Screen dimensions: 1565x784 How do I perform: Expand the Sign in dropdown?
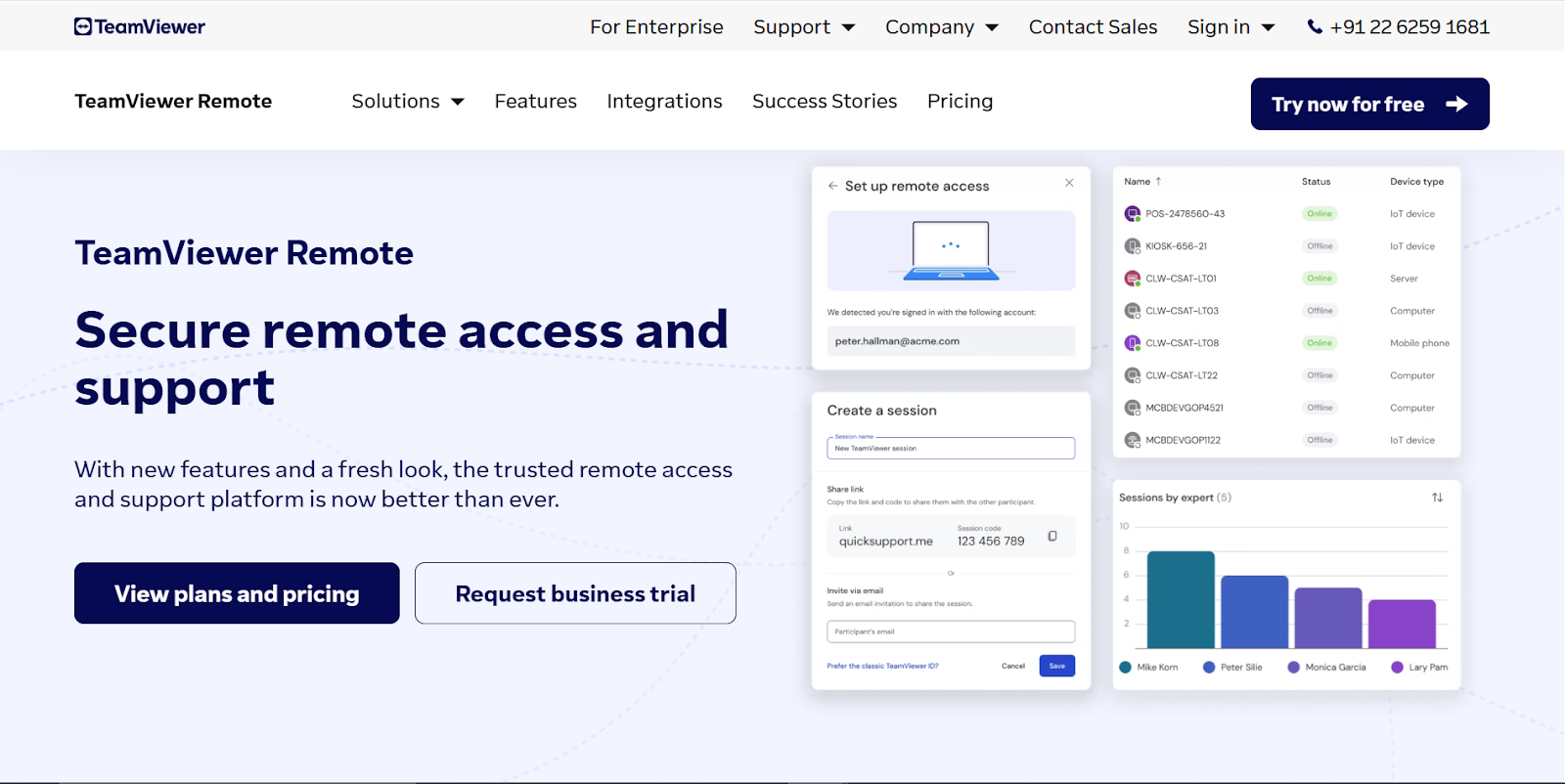(1230, 27)
